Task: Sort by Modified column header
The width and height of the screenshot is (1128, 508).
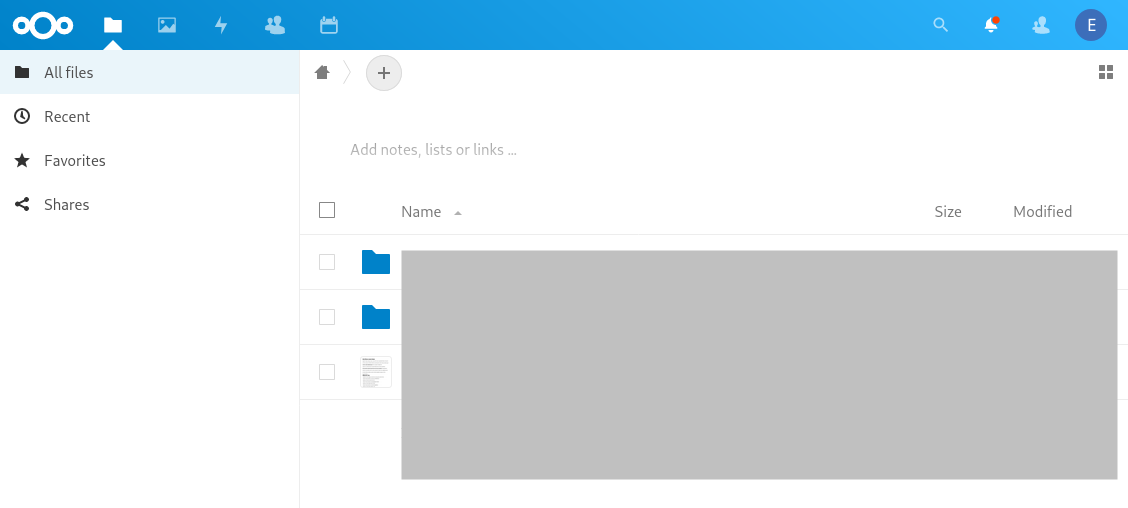Action: click(1042, 212)
